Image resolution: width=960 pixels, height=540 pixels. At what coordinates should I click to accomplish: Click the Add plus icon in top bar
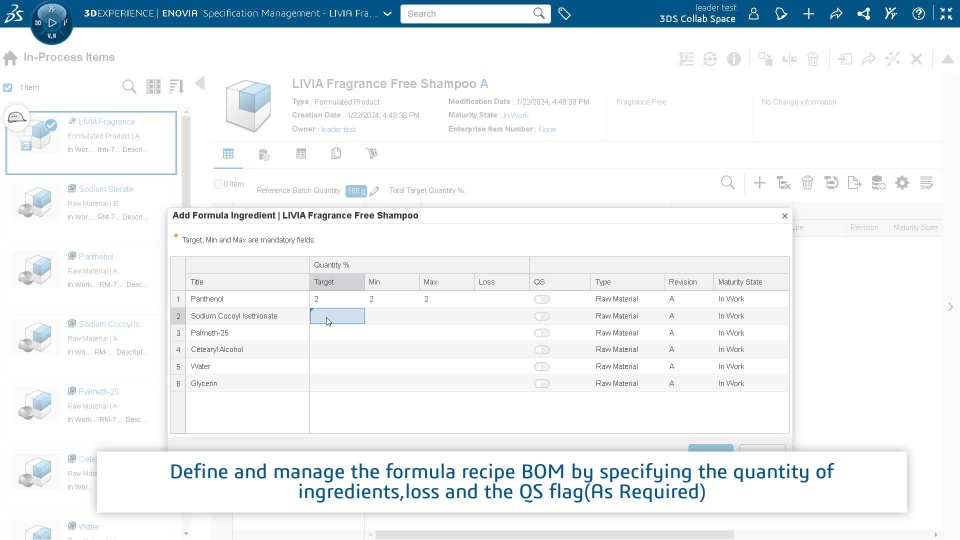(809, 13)
